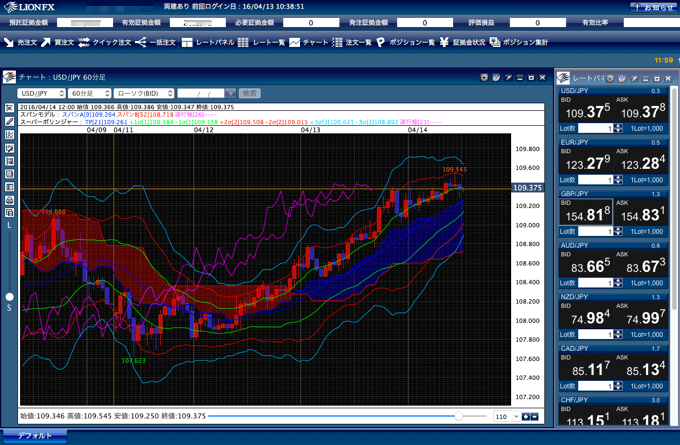Screen dimensions: 680x445
Task: Open rate panel window gear settings
Action: (610, 78)
